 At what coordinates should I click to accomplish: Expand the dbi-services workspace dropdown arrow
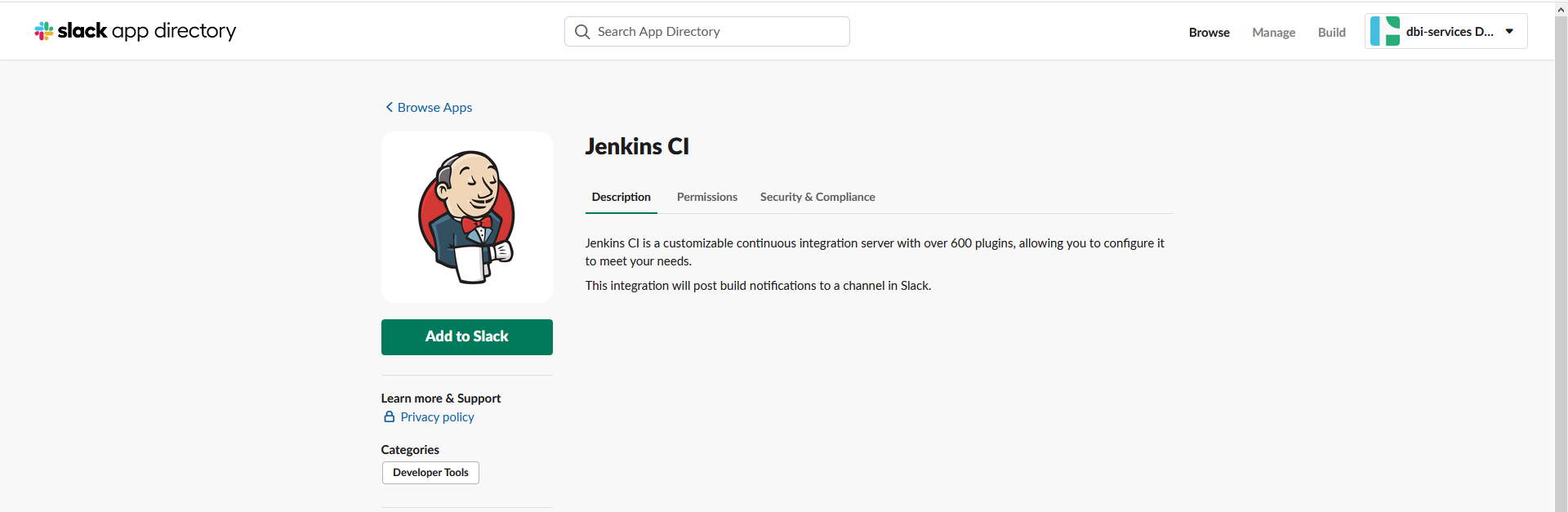tap(1509, 31)
